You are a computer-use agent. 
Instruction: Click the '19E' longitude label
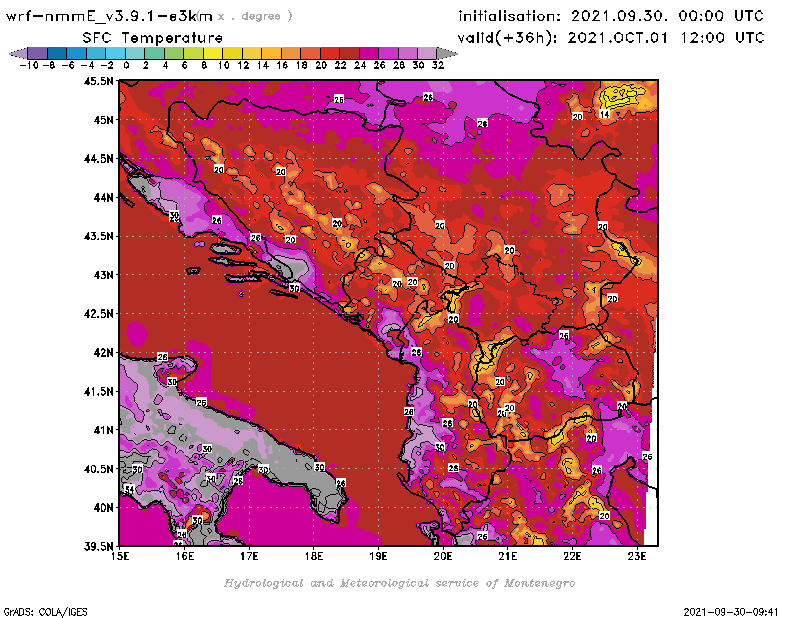pos(378,556)
